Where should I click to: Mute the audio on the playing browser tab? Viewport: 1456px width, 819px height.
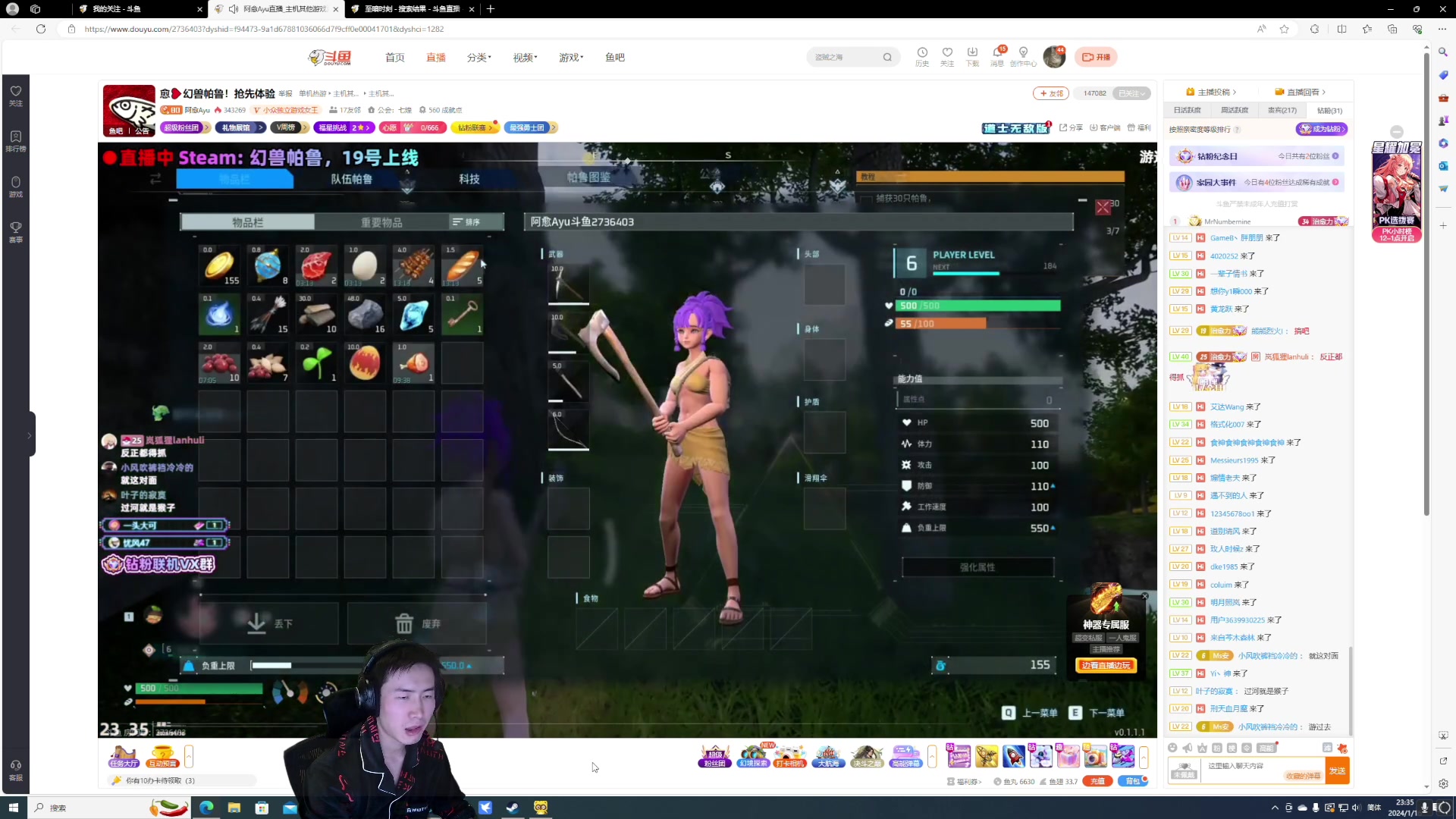(x=234, y=9)
